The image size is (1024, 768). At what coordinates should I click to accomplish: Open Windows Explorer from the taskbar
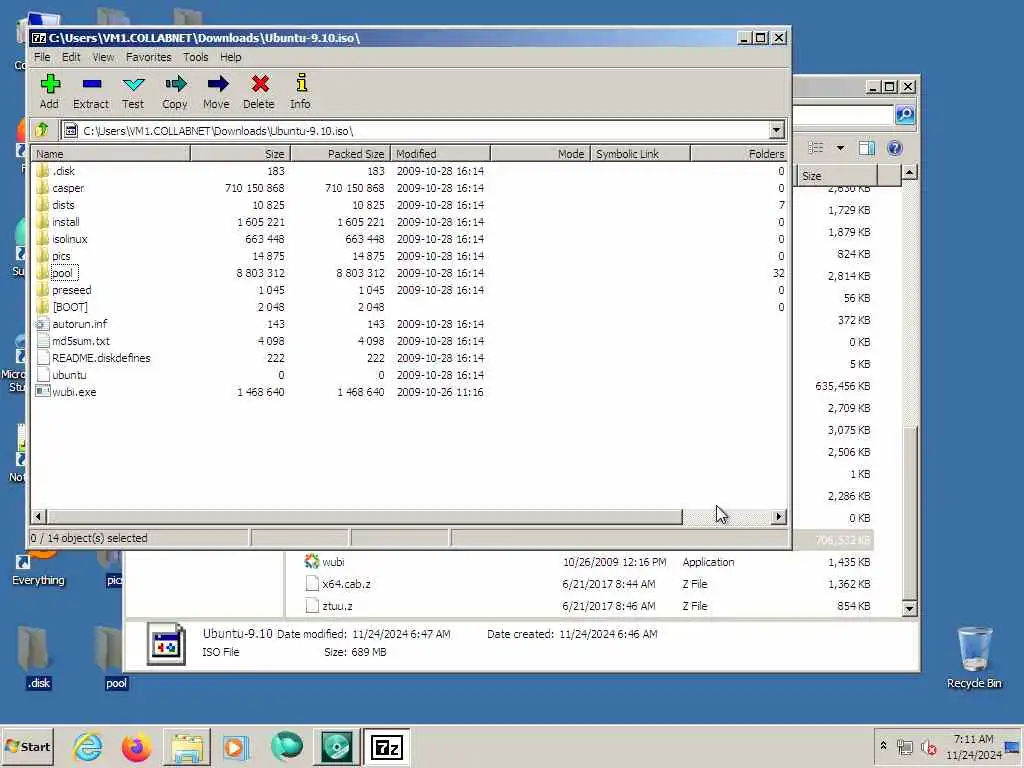187,747
